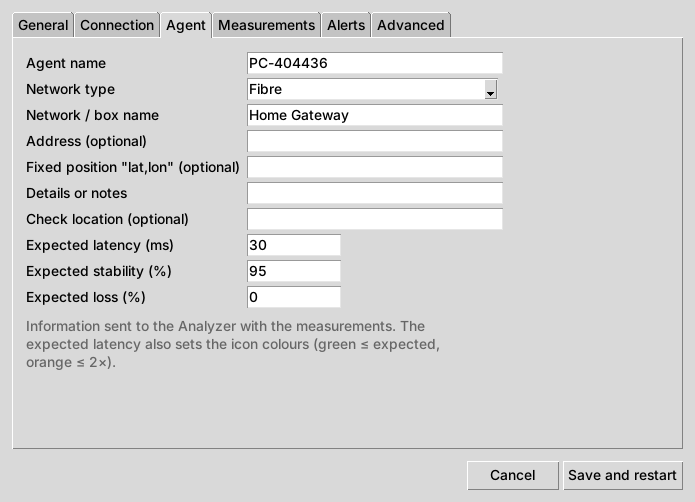Click the Analyzer information help text
This screenshot has height=502, width=695.
pyautogui.click(x=233, y=344)
